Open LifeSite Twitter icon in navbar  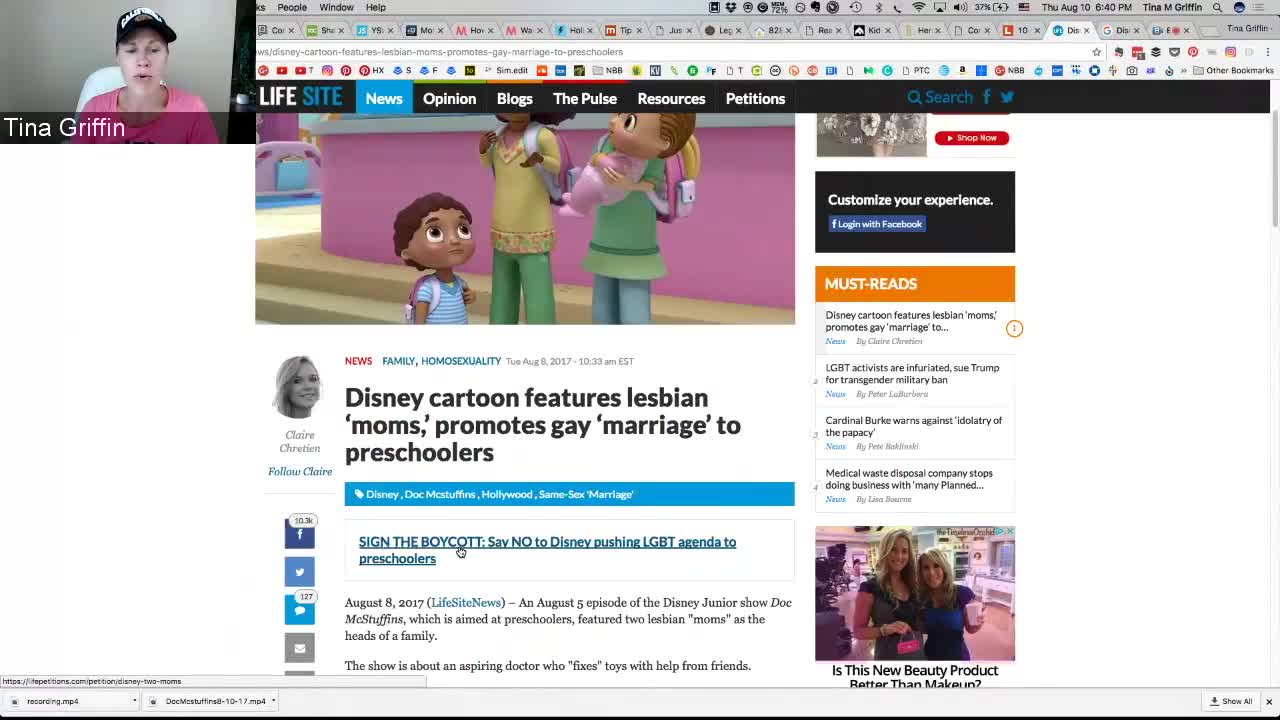[1007, 97]
